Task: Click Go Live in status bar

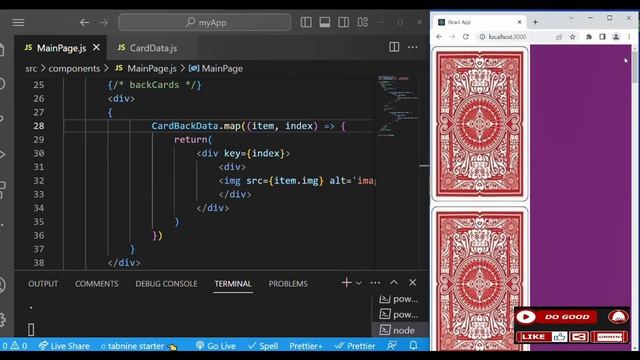Action: click(x=216, y=346)
